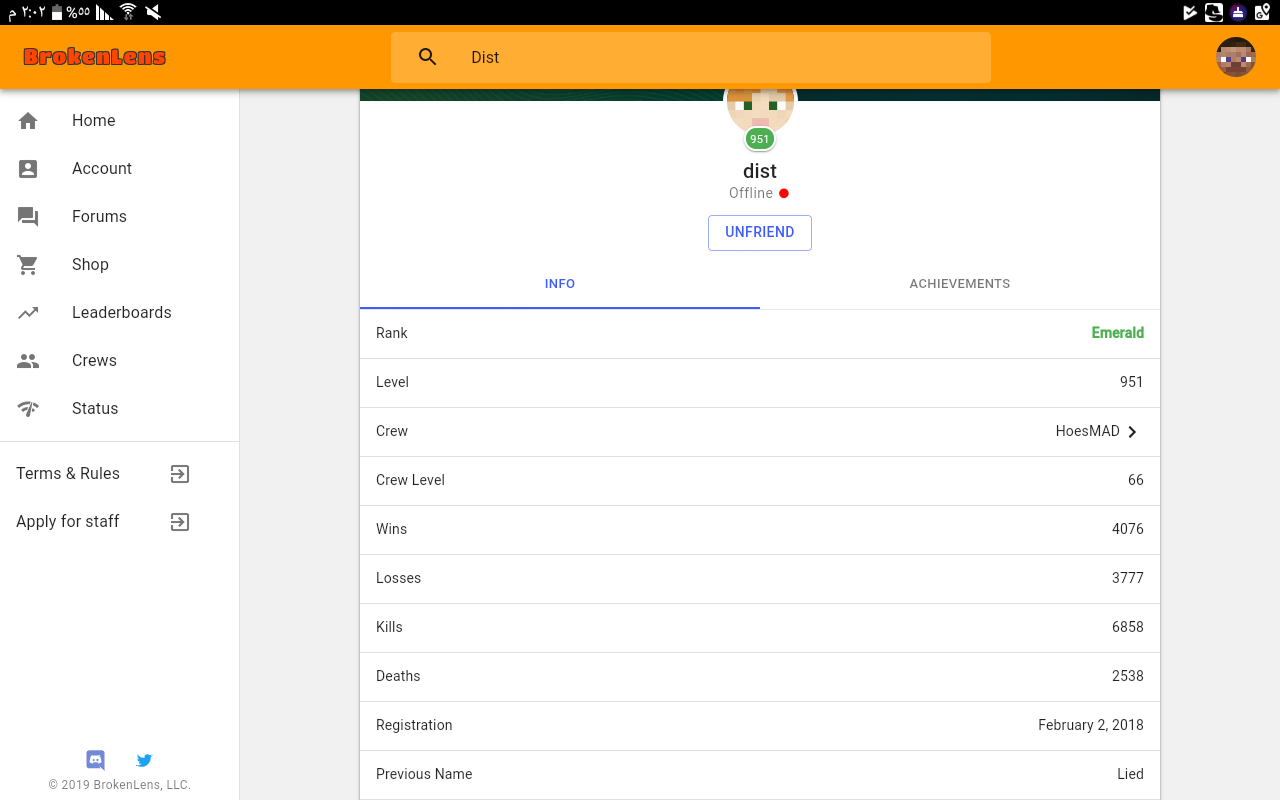
Task: Click the Shop cart icon
Action: pyautogui.click(x=28, y=265)
